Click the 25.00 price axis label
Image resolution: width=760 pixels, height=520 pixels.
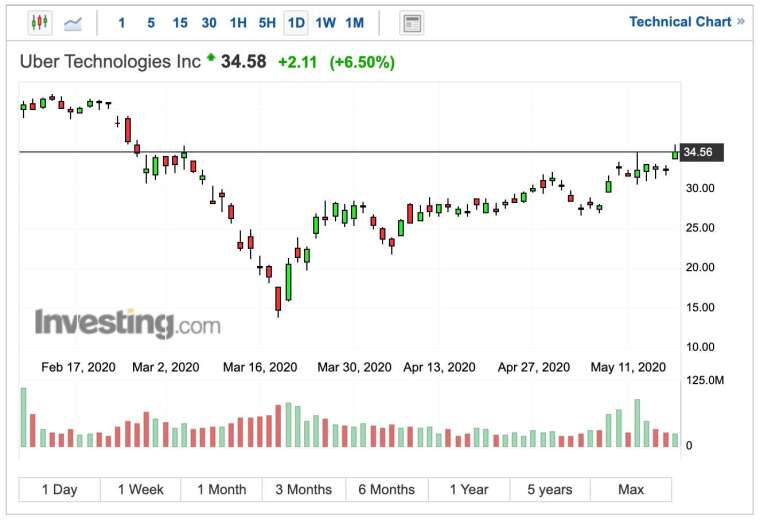[700, 228]
